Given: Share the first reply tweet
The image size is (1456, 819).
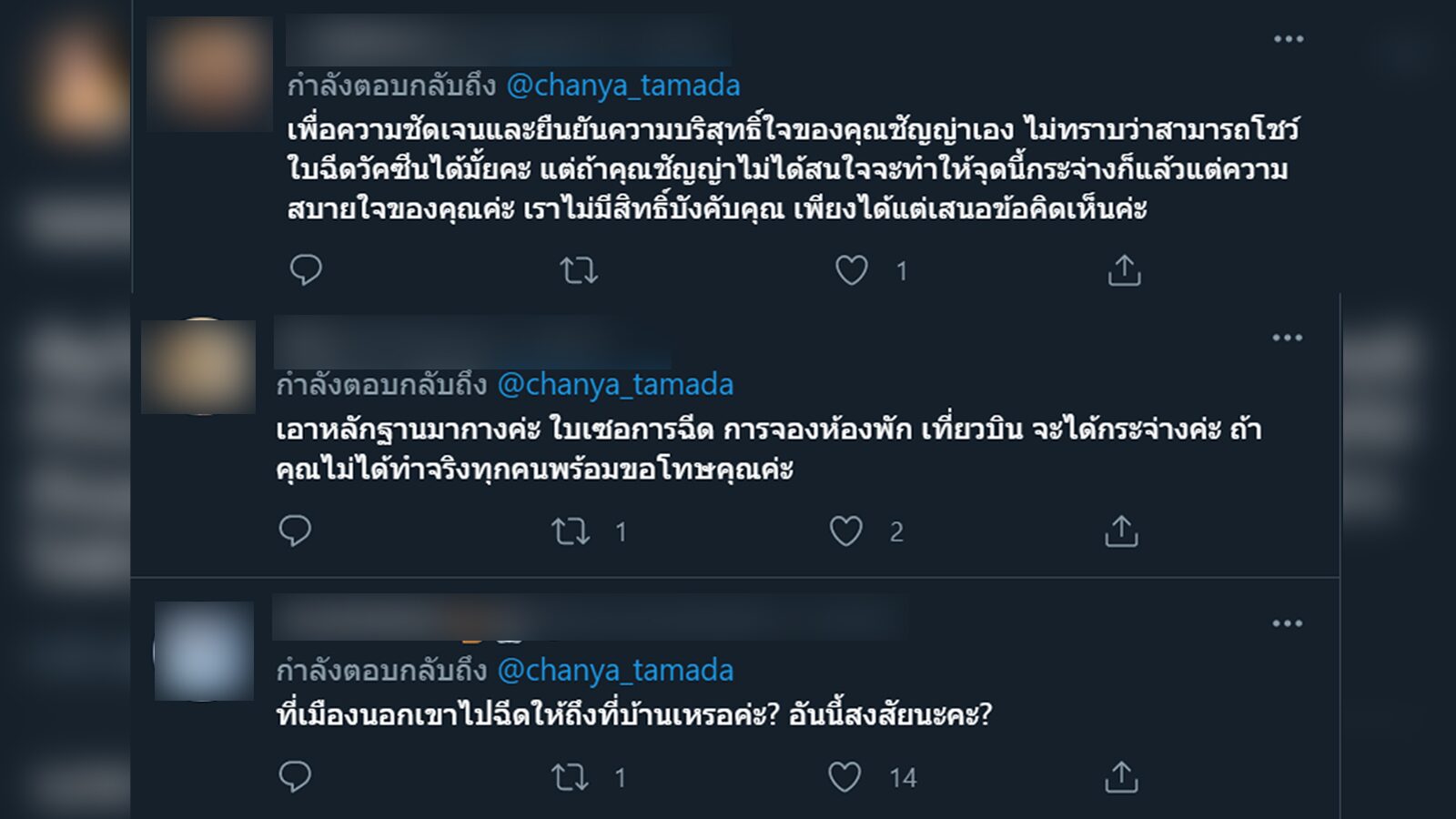Looking at the screenshot, I should click(1124, 270).
